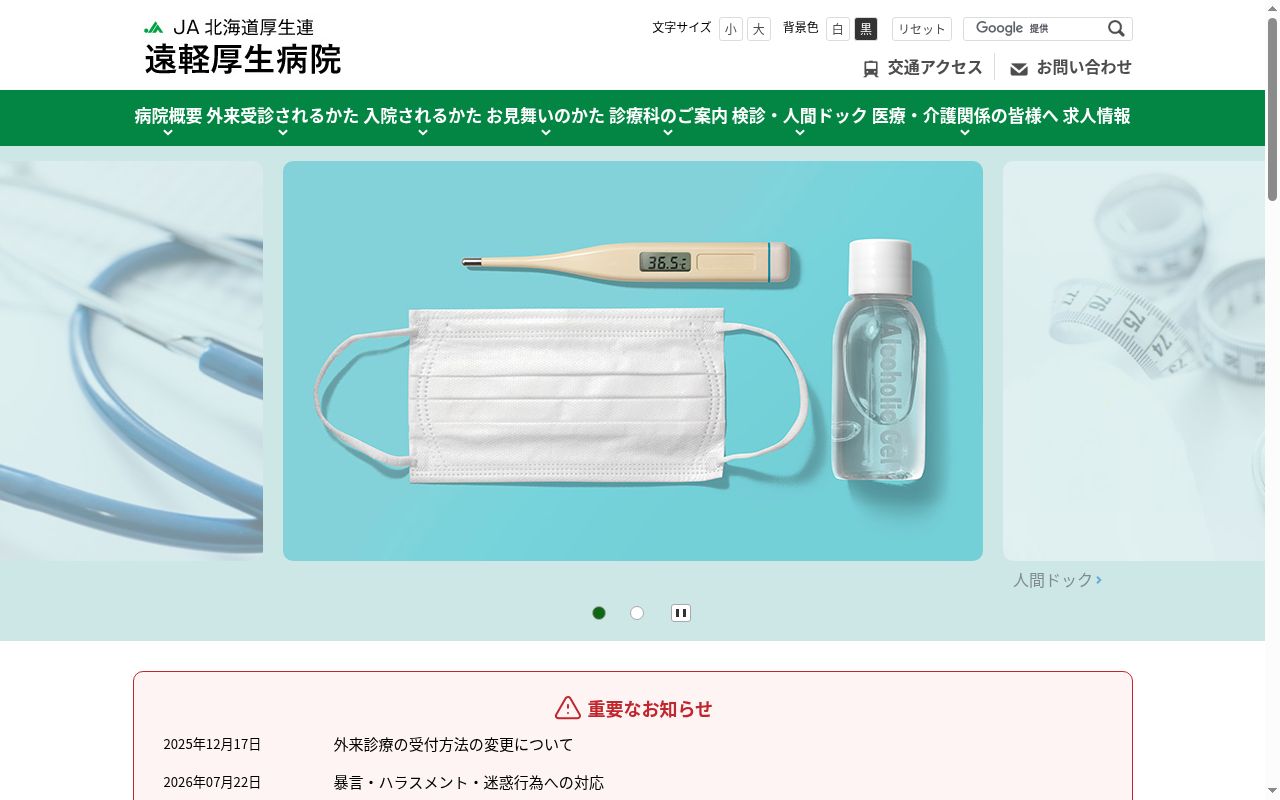Expand the 診療科のご案内 menu chevron

pos(668,132)
